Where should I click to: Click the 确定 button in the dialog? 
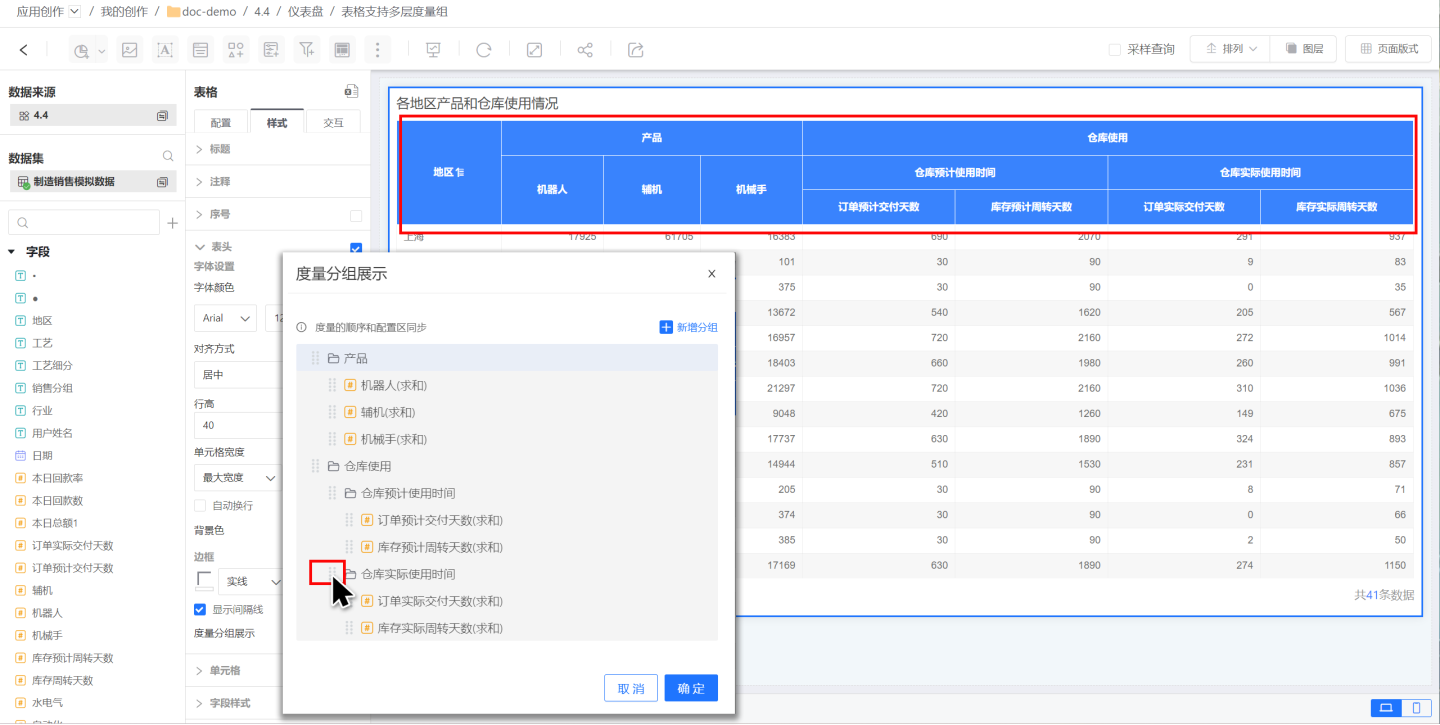(x=691, y=688)
